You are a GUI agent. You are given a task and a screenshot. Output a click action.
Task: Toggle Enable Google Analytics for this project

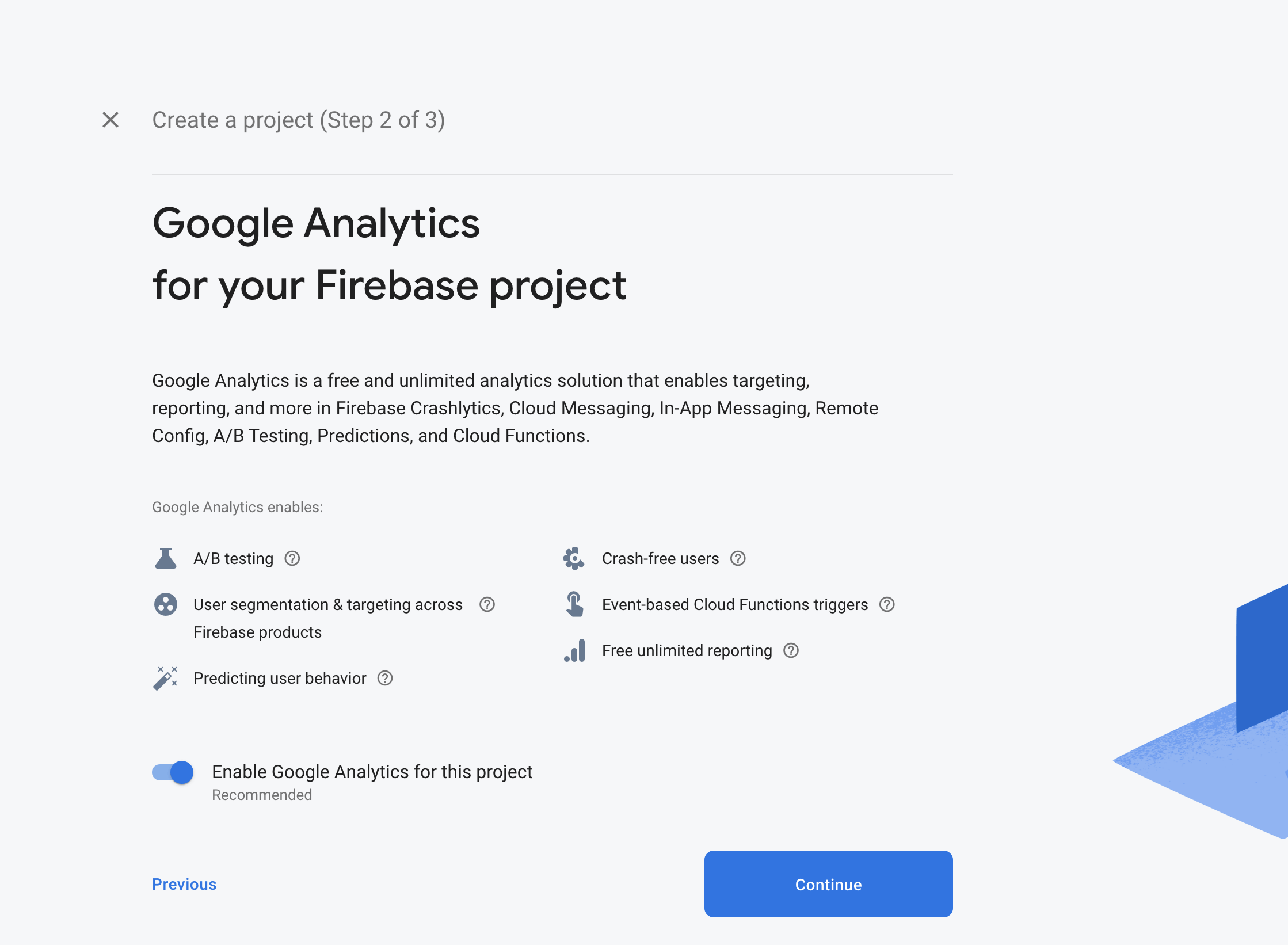click(173, 772)
